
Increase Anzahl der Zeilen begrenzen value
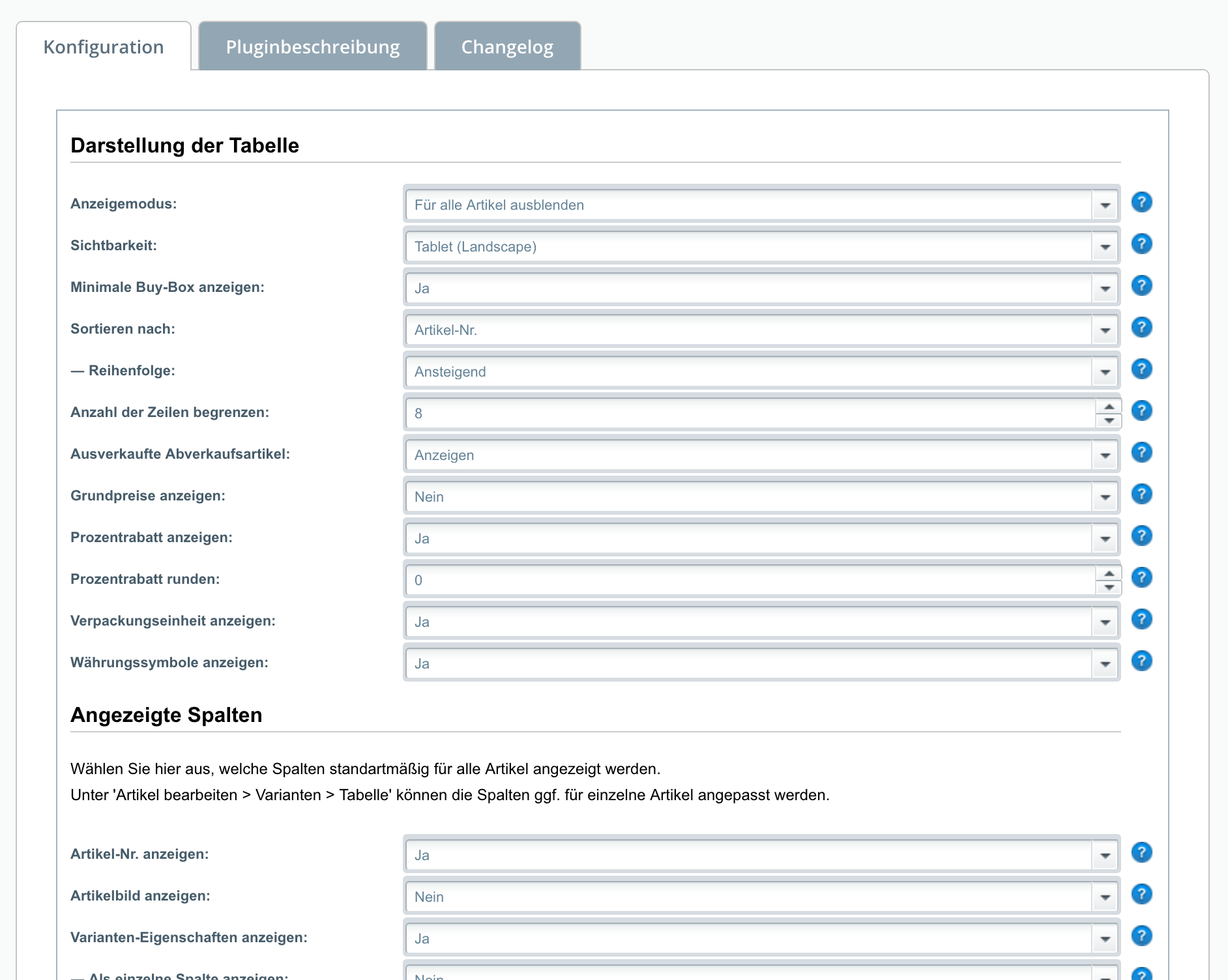(x=1109, y=406)
